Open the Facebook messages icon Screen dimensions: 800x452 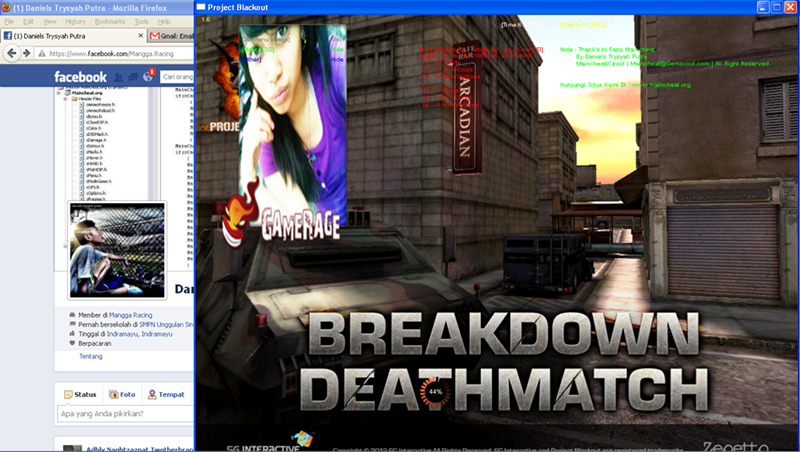point(133,77)
